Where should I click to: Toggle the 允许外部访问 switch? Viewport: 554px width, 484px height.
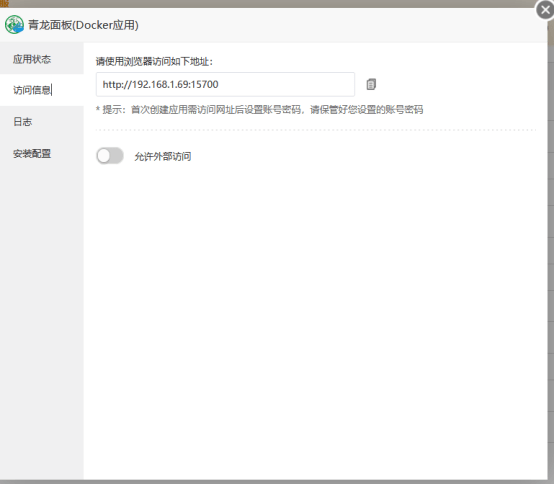click(x=110, y=156)
